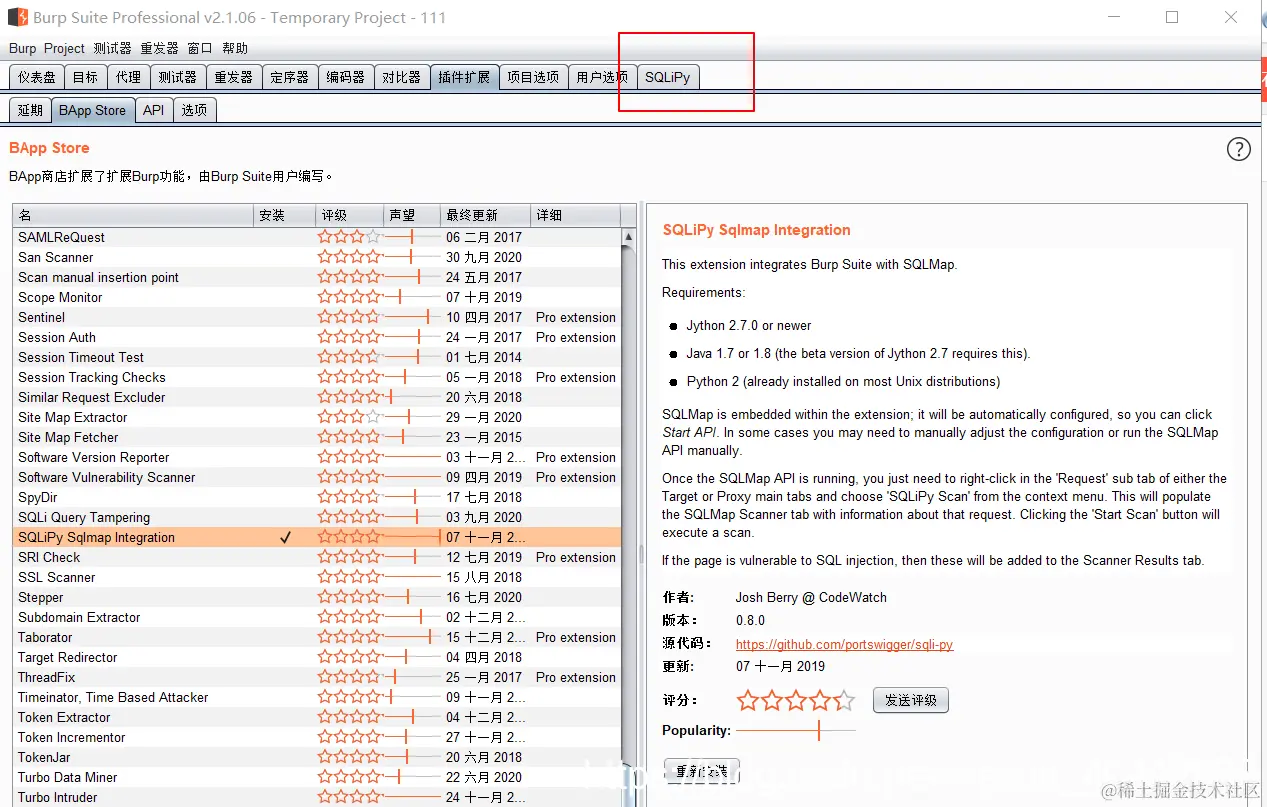The width and height of the screenshot is (1267, 807).
Task: Select the Stepper row
Action: [x=318, y=597]
